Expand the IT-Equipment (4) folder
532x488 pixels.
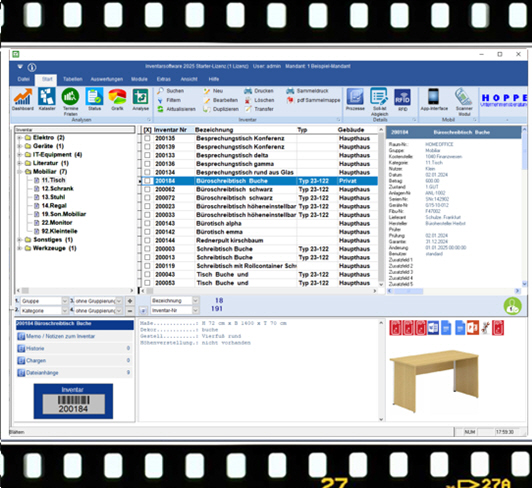pos(20,154)
